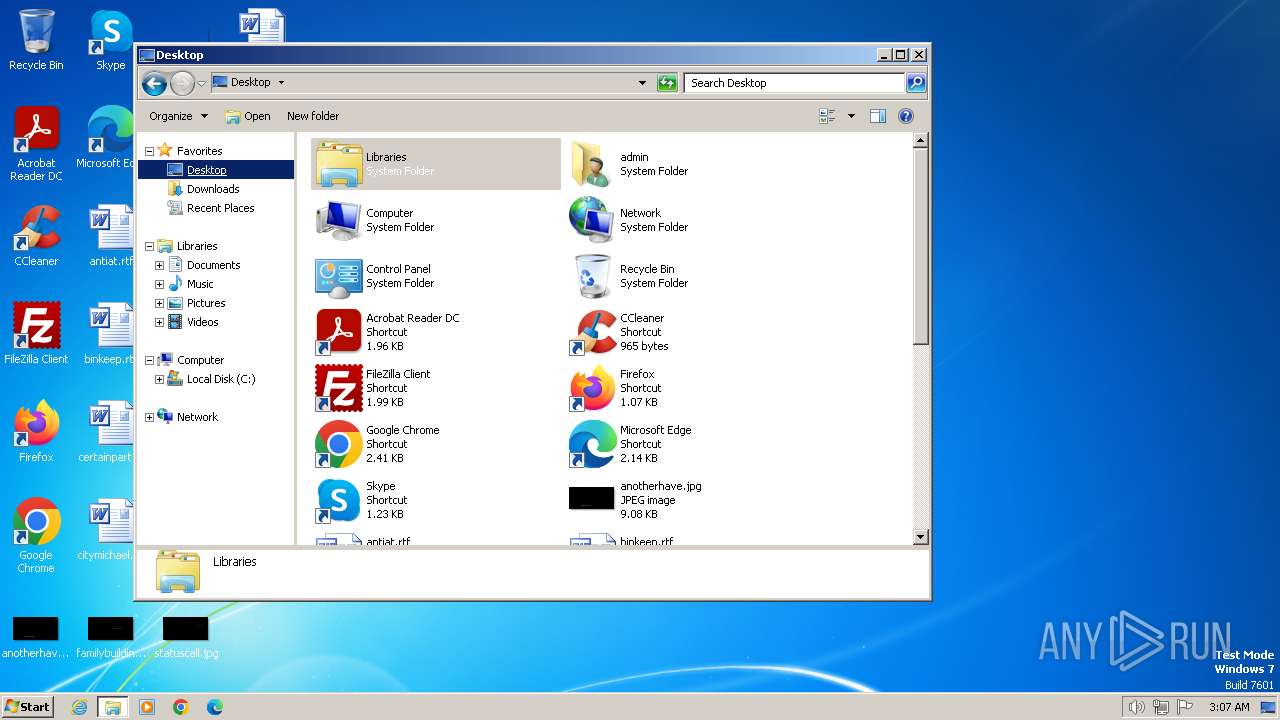Click the change view icon
The width and height of the screenshot is (1280, 720).
[x=828, y=116]
